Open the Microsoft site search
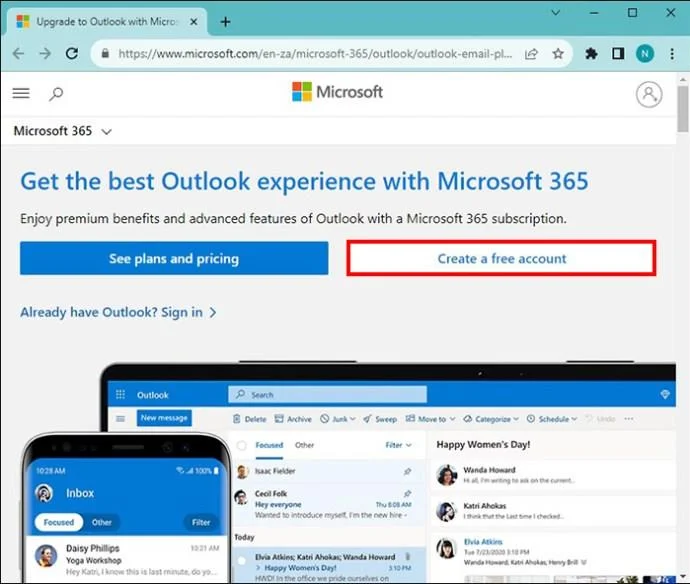690x584 pixels. coord(56,93)
